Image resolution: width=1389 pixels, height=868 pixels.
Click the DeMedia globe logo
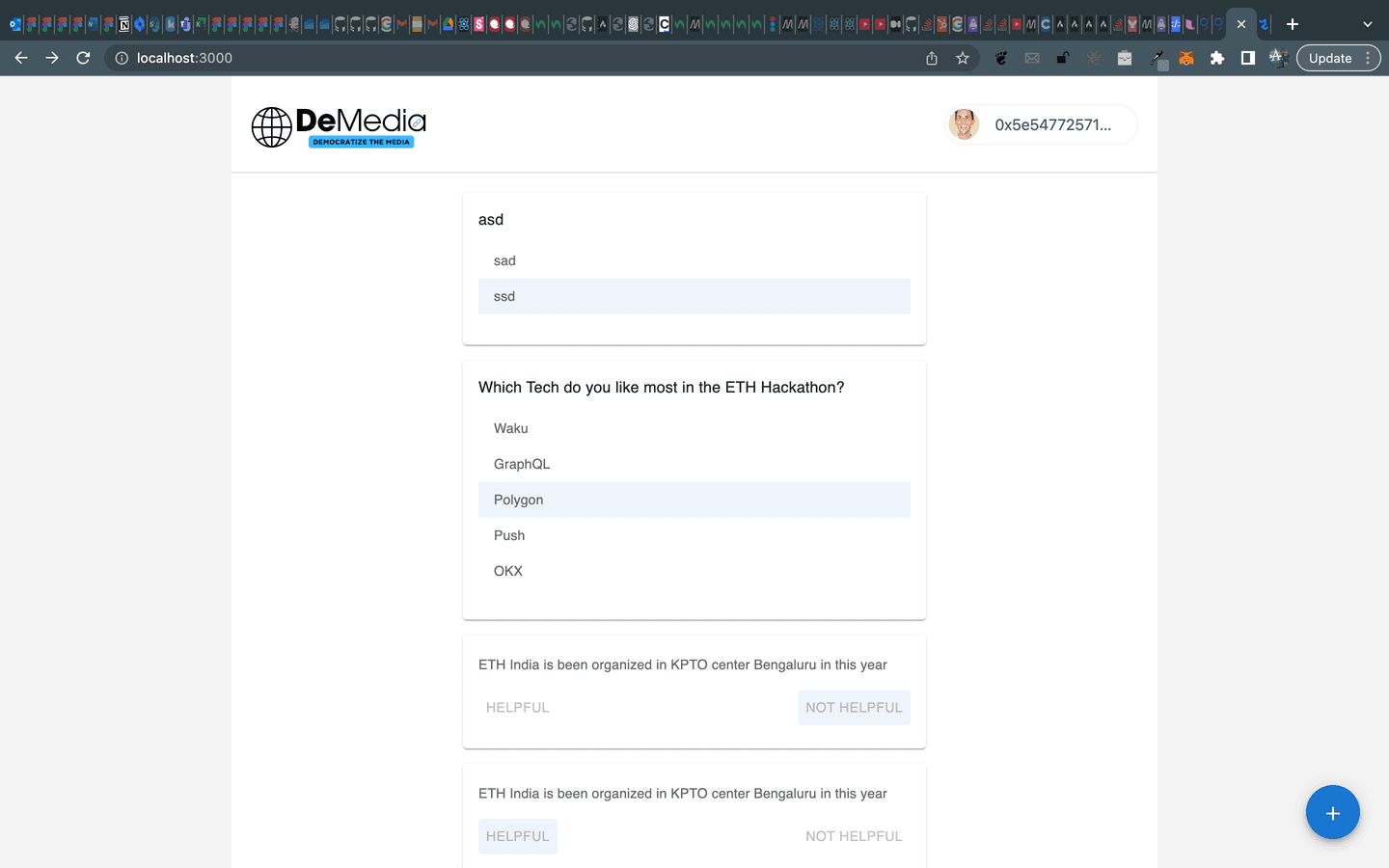pos(272,127)
